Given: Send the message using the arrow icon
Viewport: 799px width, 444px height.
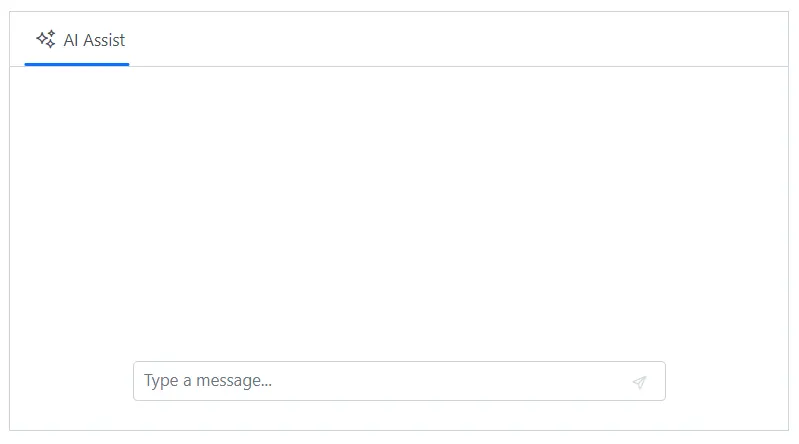Looking at the screenshot, I should [x=640, y=382].
